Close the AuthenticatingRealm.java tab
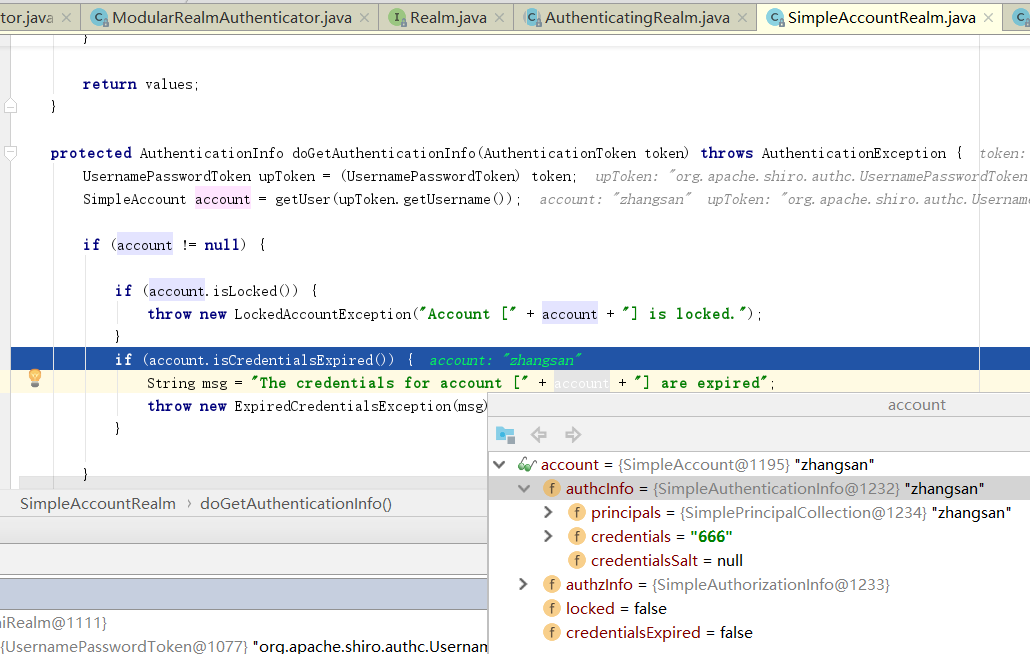The width and height of the screenshot is (1030, 654). point(742,18)
